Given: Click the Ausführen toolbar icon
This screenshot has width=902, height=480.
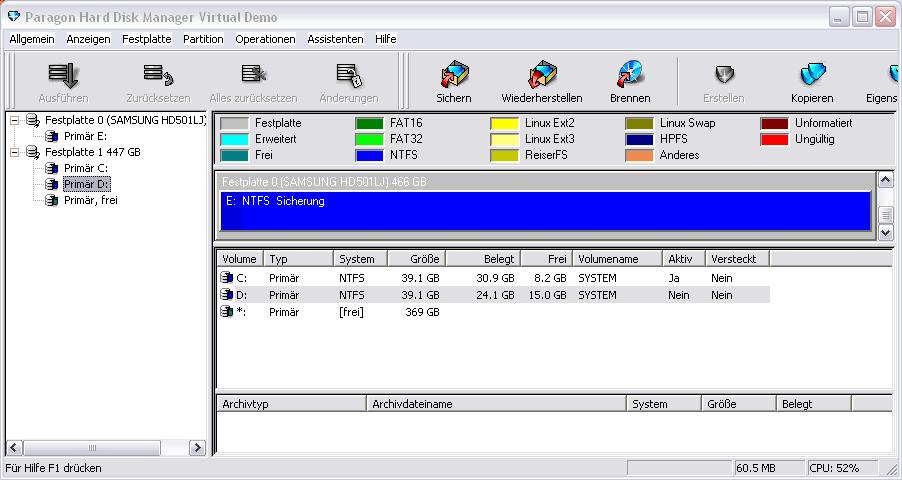Looking at the screenshot, I should [x=63, y=75].
